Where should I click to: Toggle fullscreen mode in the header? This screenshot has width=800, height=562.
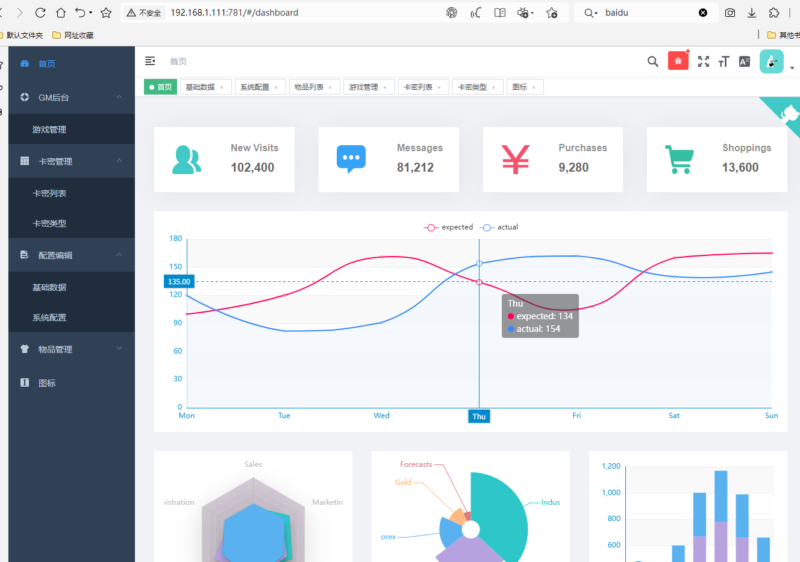[x=703, y=61]
